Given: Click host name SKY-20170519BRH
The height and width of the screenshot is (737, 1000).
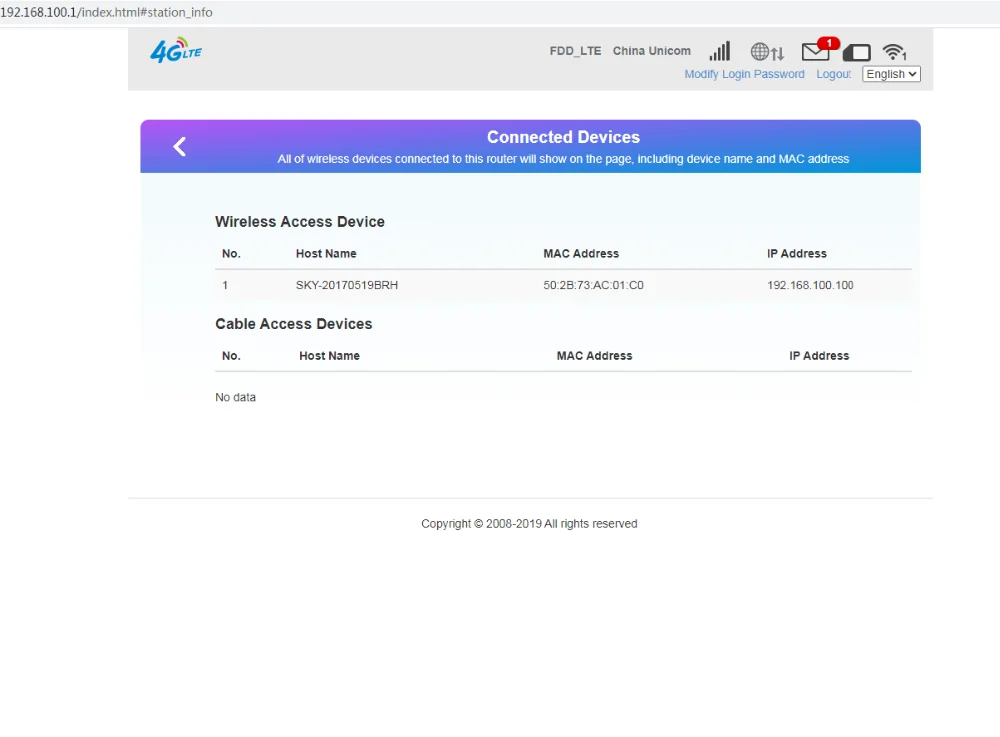Looking at the screenshot, I should click(x=346, y=285).
